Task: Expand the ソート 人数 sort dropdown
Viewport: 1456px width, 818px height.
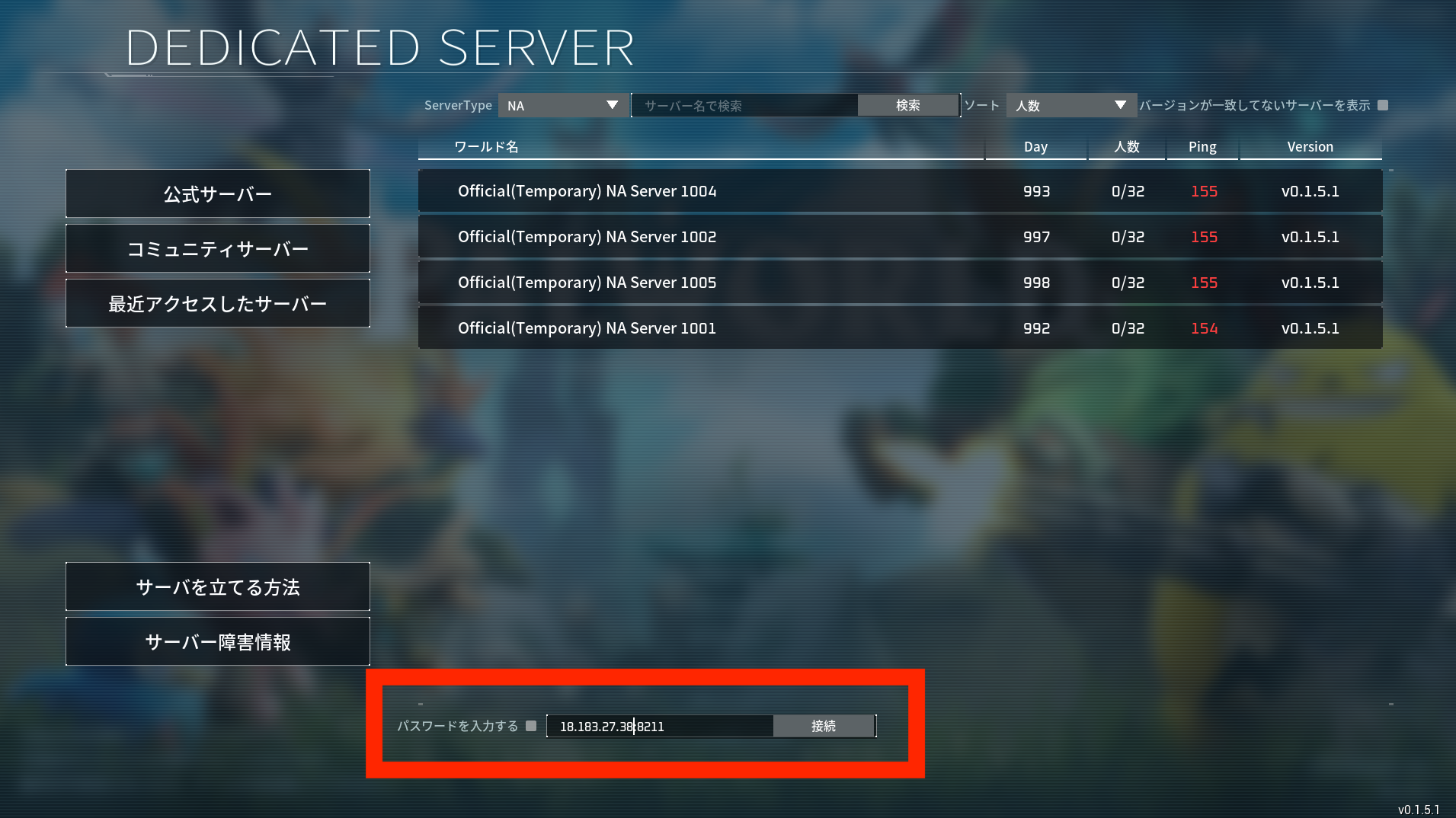Action: (1070, 105)
